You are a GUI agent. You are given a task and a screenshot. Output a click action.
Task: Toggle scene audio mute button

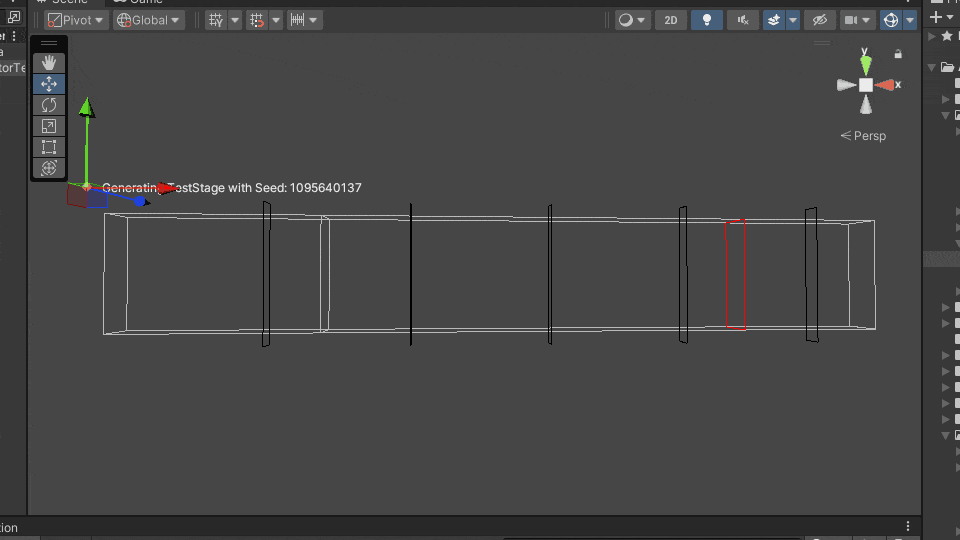pyautogui.click(x=742, y=20)
